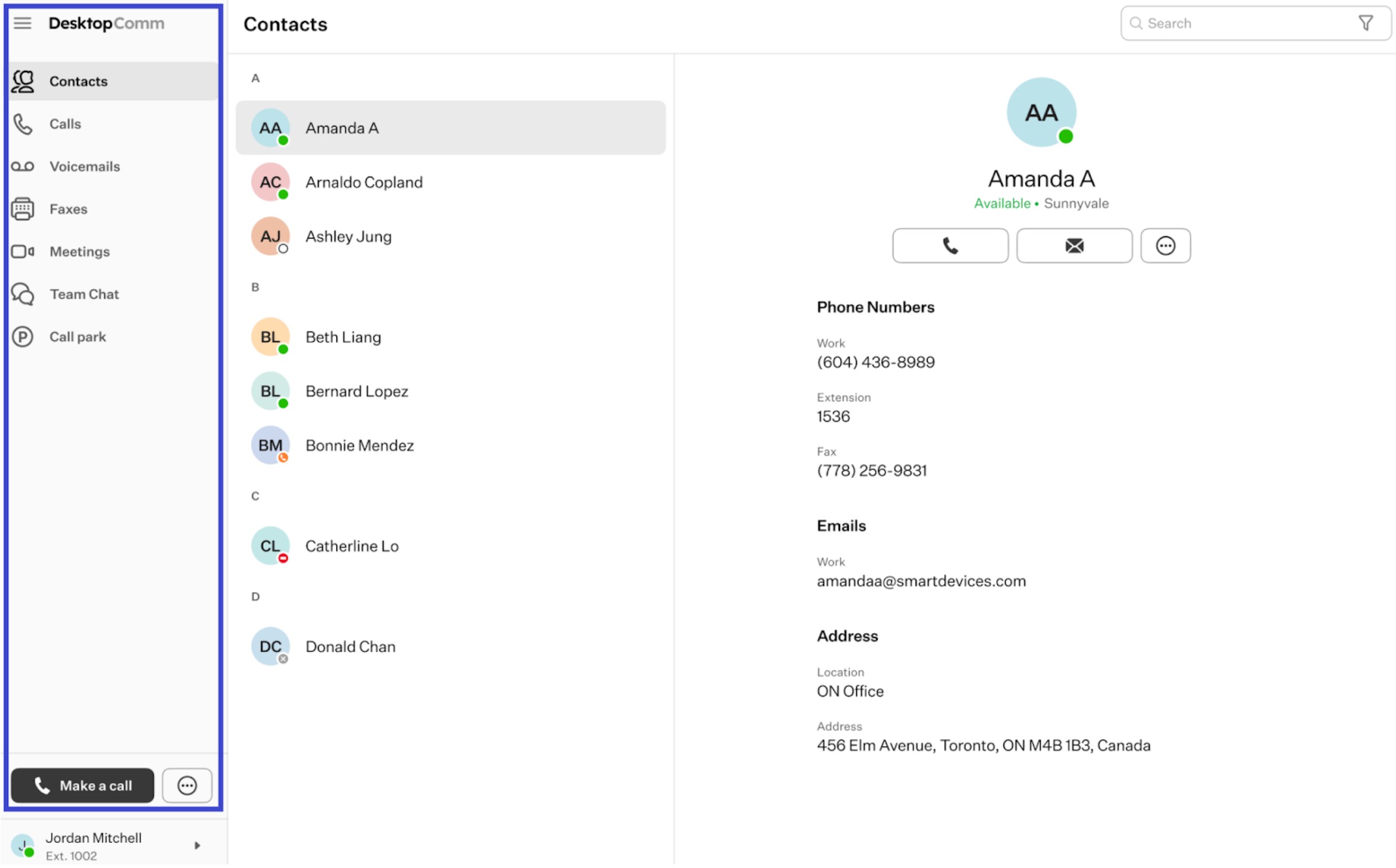Viewport: 1396px width, 868px height.
Task: Click the Call park P icon
Action: click(x=23, y=337)
